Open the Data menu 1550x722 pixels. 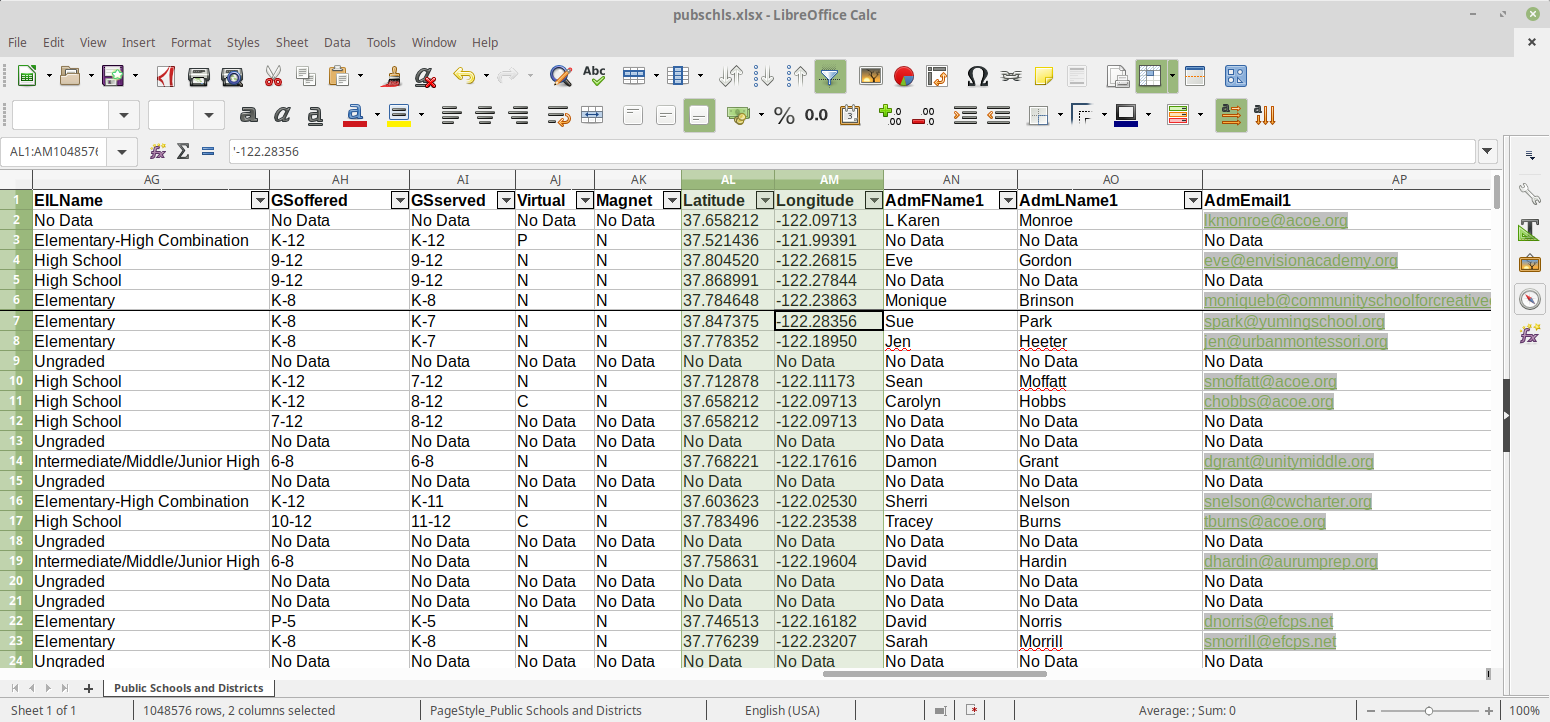(x=337, y=42)
